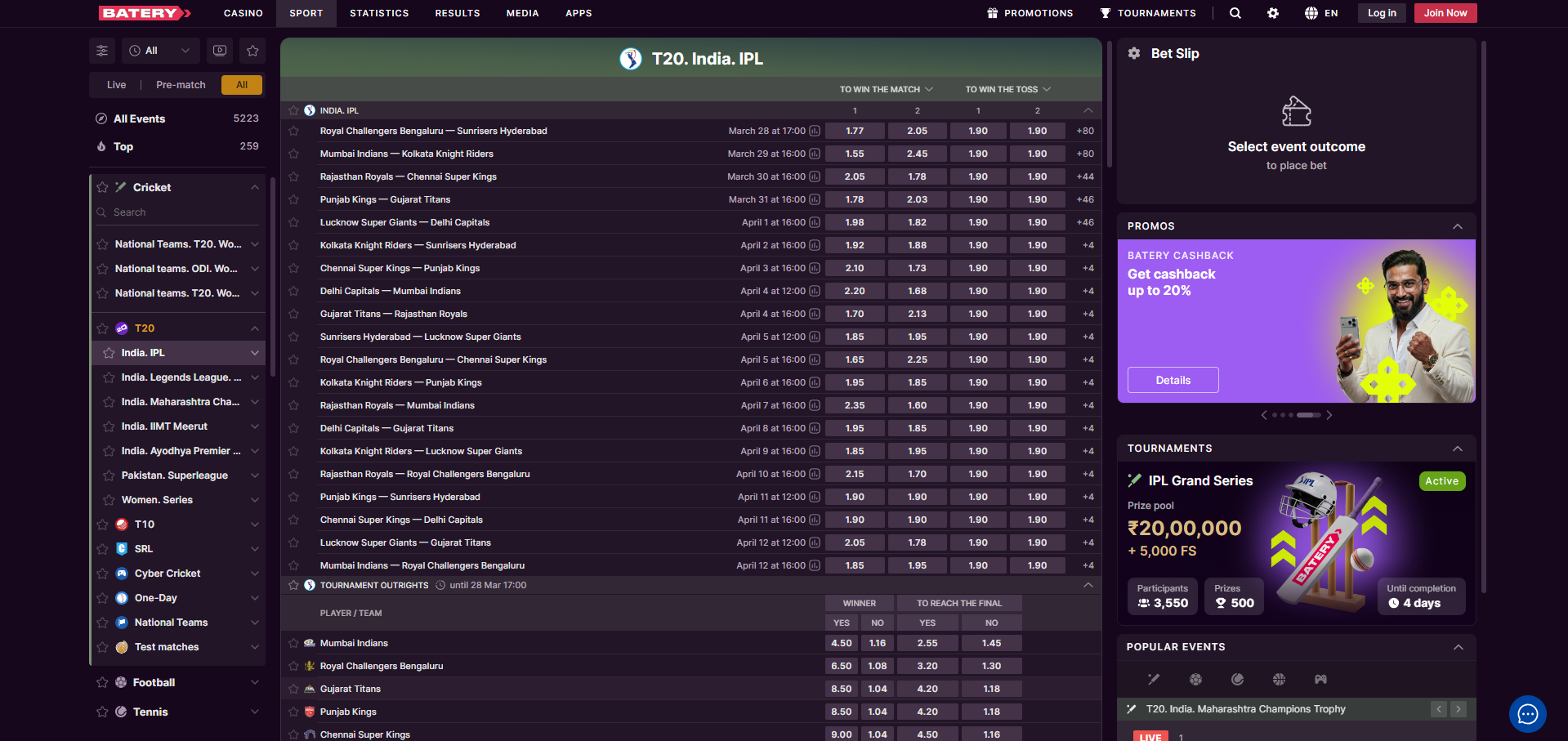Viewport: 1568px width, 741px height.
Task: Toggle the Pre-match events filter
Action: (x=181, y=85)
